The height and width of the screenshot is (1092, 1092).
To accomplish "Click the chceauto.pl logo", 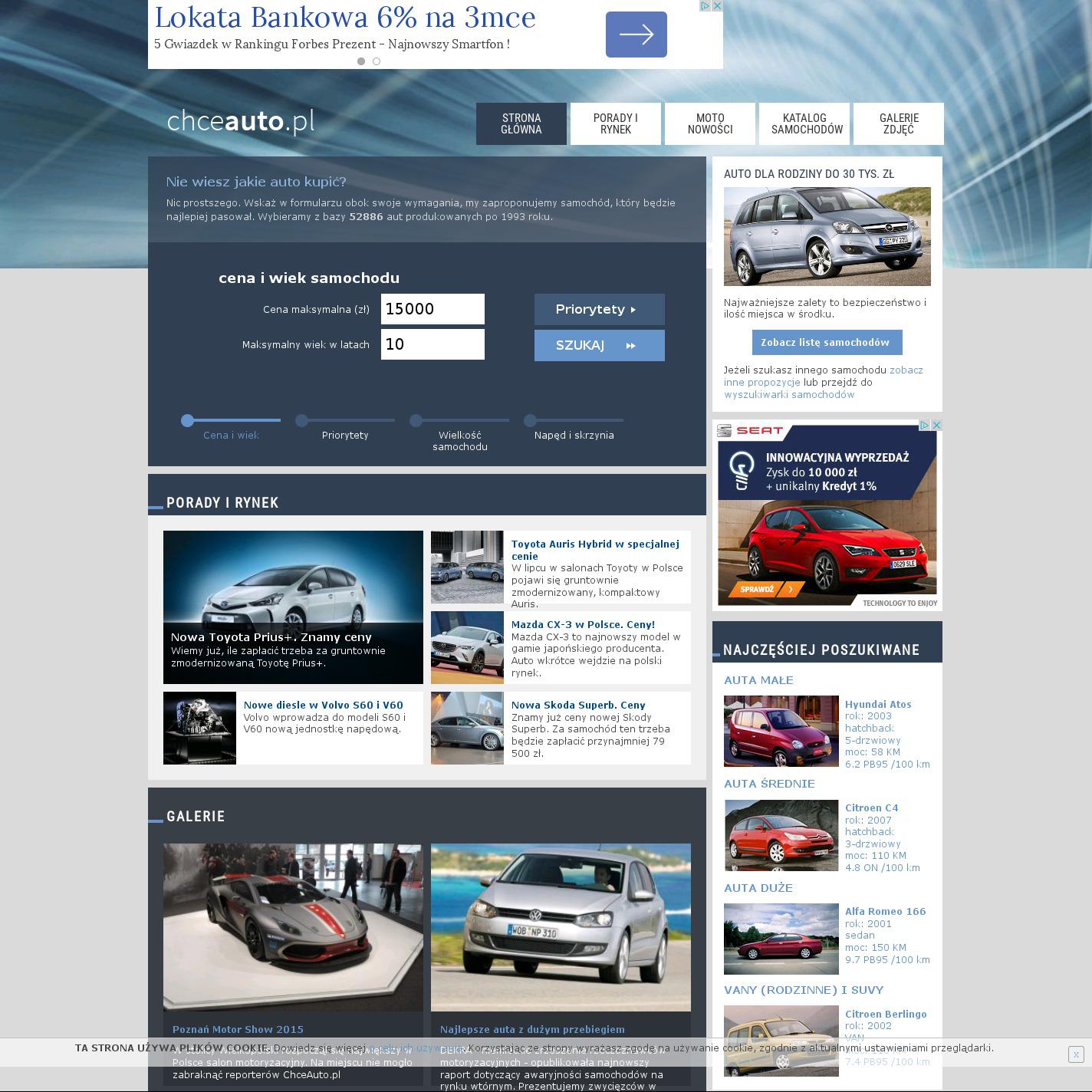I will 241,121.
